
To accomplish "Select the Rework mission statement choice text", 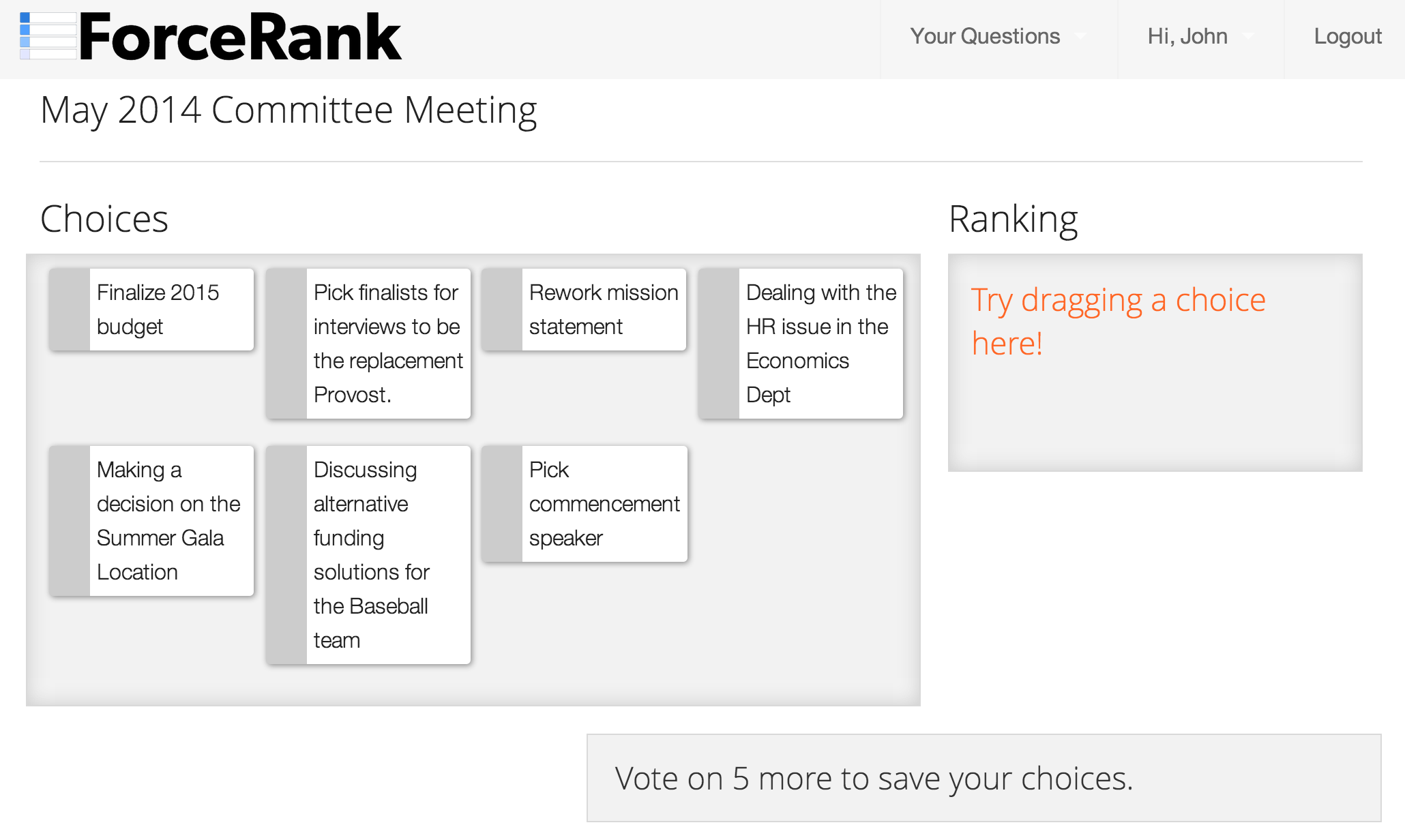I will click(x=604, y=310).
